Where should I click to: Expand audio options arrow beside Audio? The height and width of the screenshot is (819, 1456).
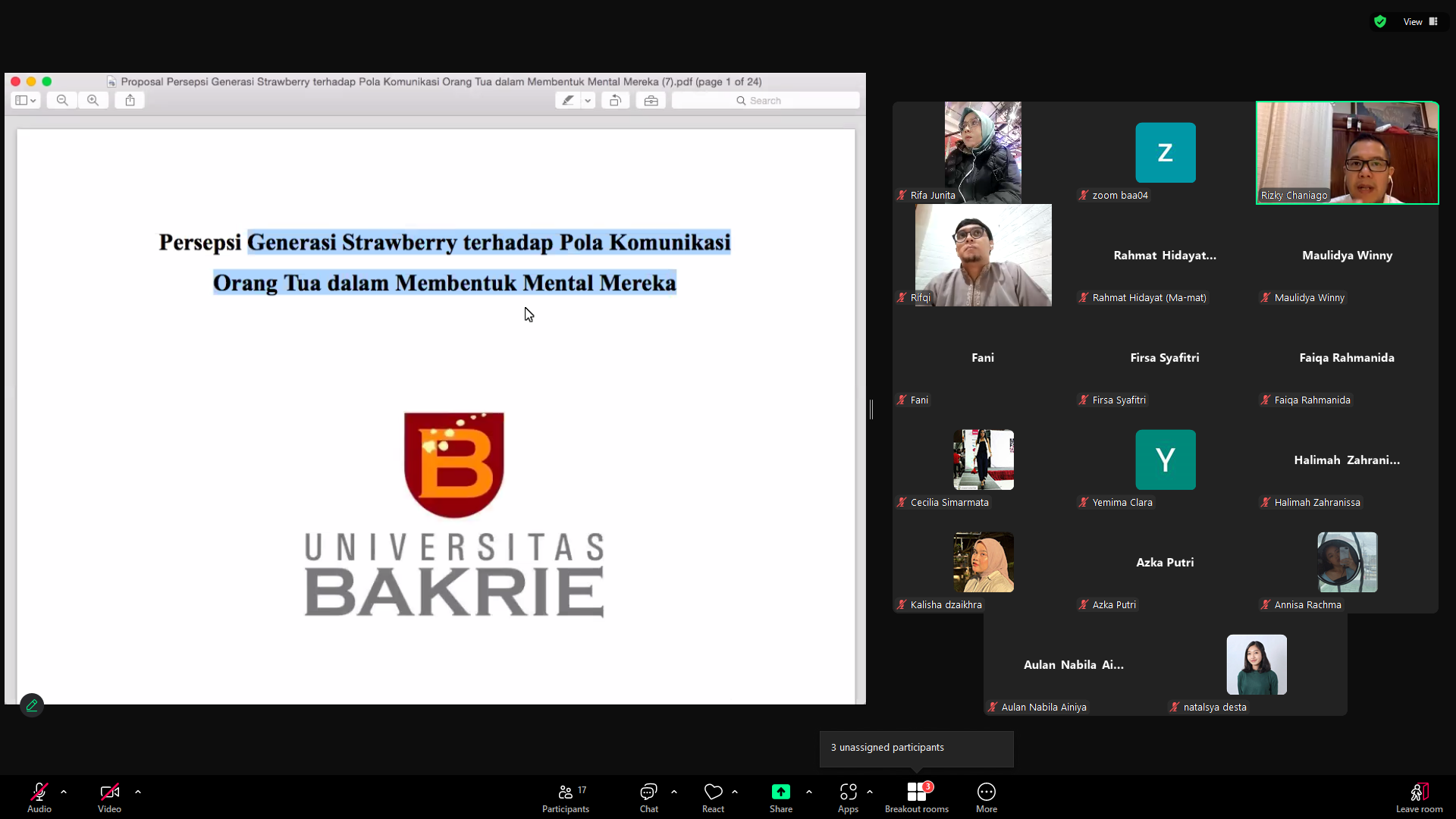pos(64,792)
